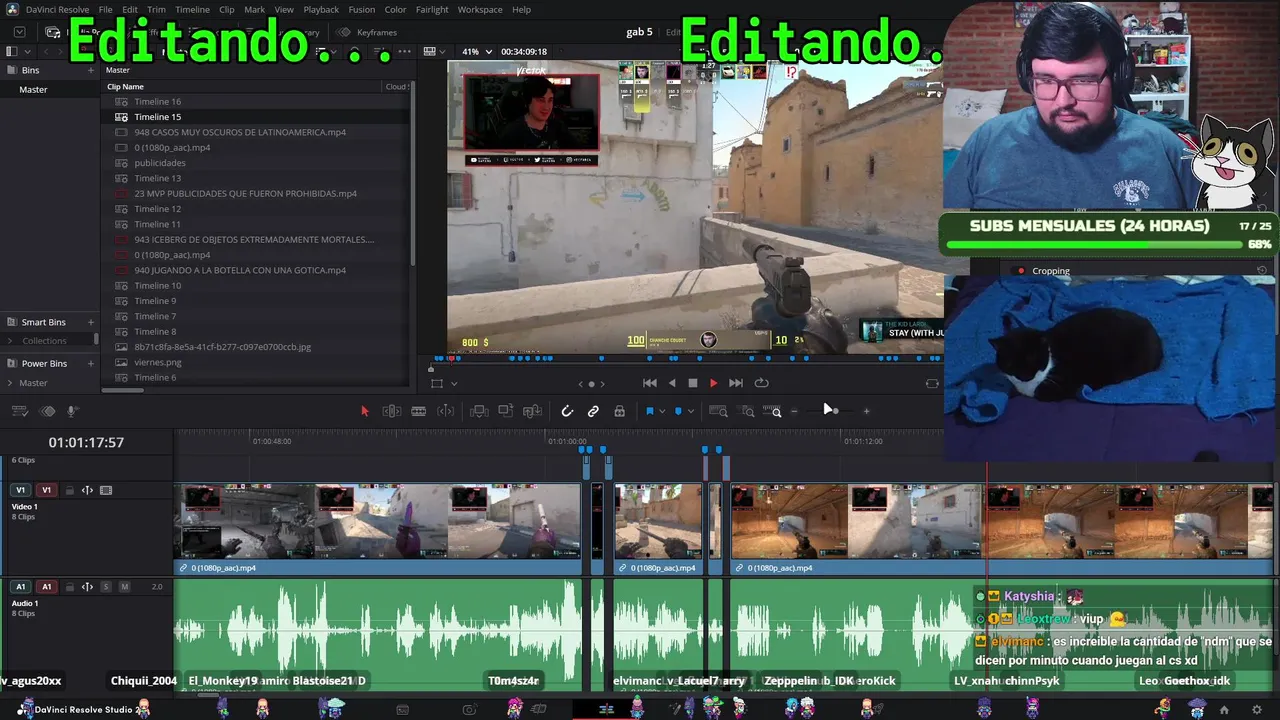Viewport: 1280px width, 720px height.
Task: Open the Fairlight menu
Action: [432, 9]
